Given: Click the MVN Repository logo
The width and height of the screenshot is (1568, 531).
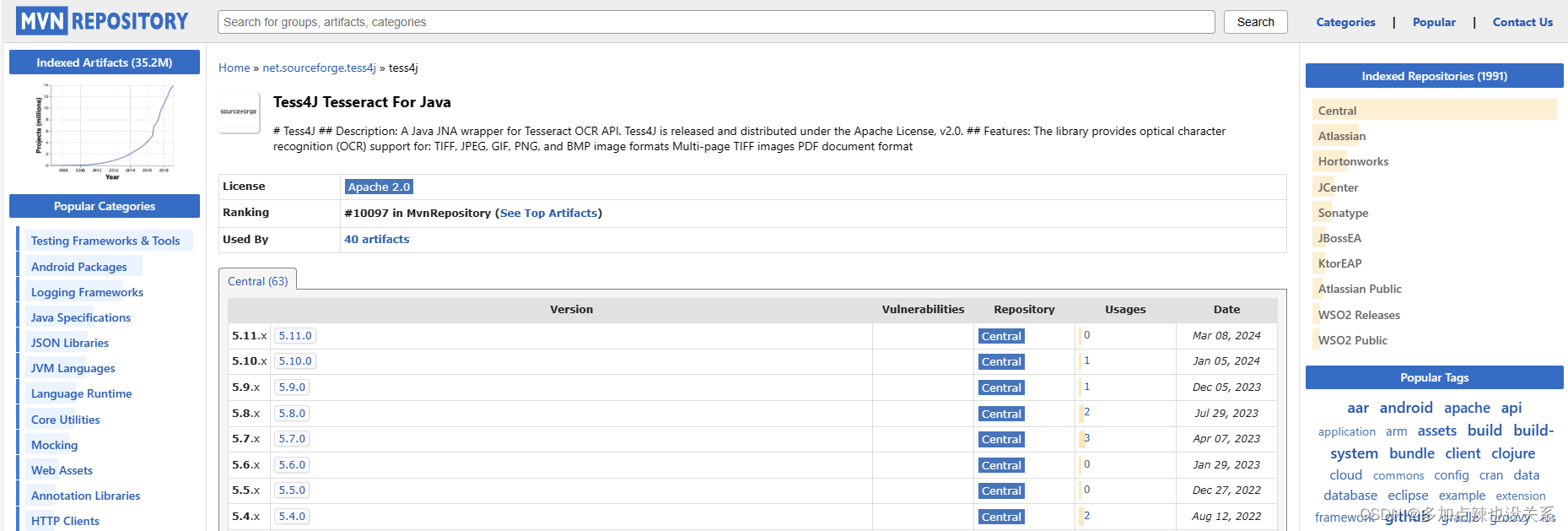Looking at the screenshot, I should click(101, 21).
